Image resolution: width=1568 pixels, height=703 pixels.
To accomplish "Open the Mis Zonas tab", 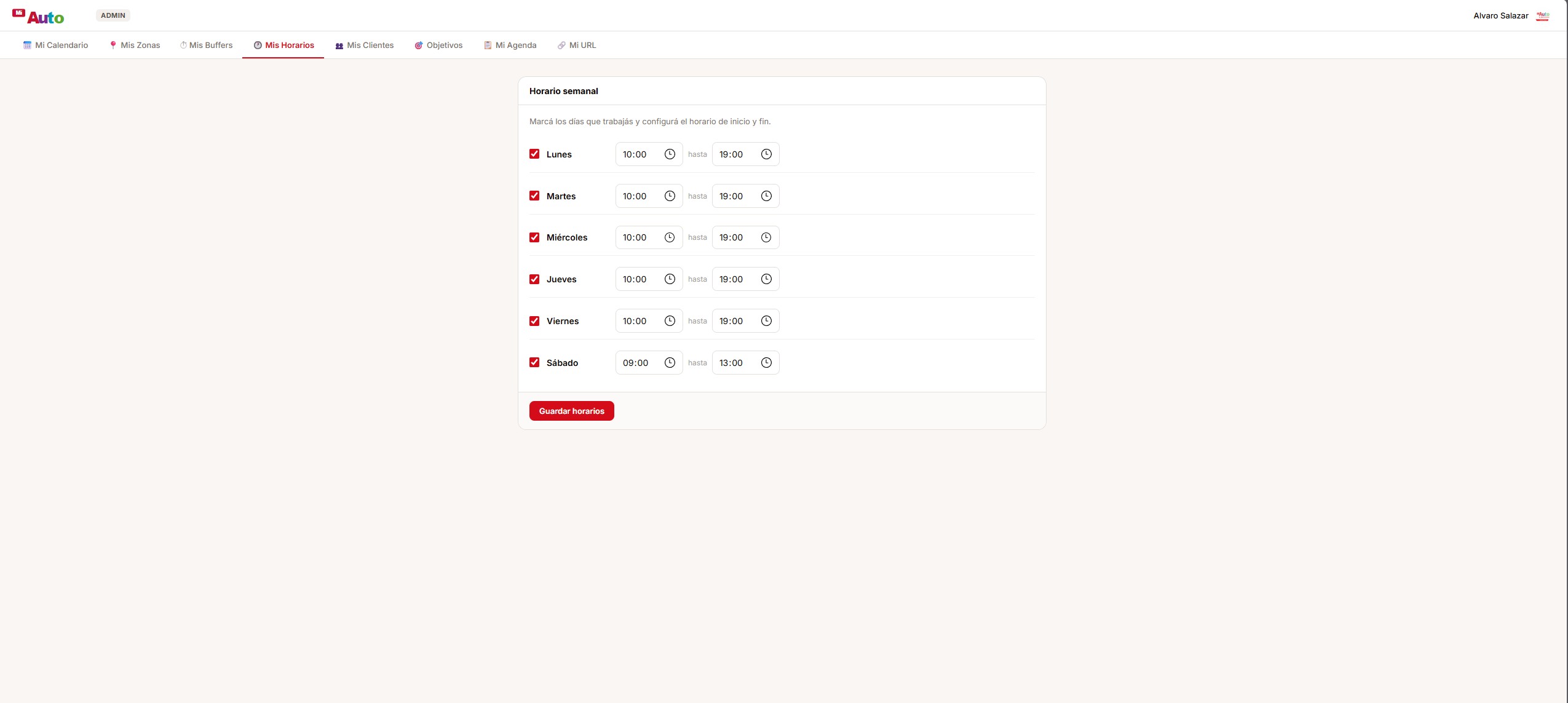I will point(135,45).
